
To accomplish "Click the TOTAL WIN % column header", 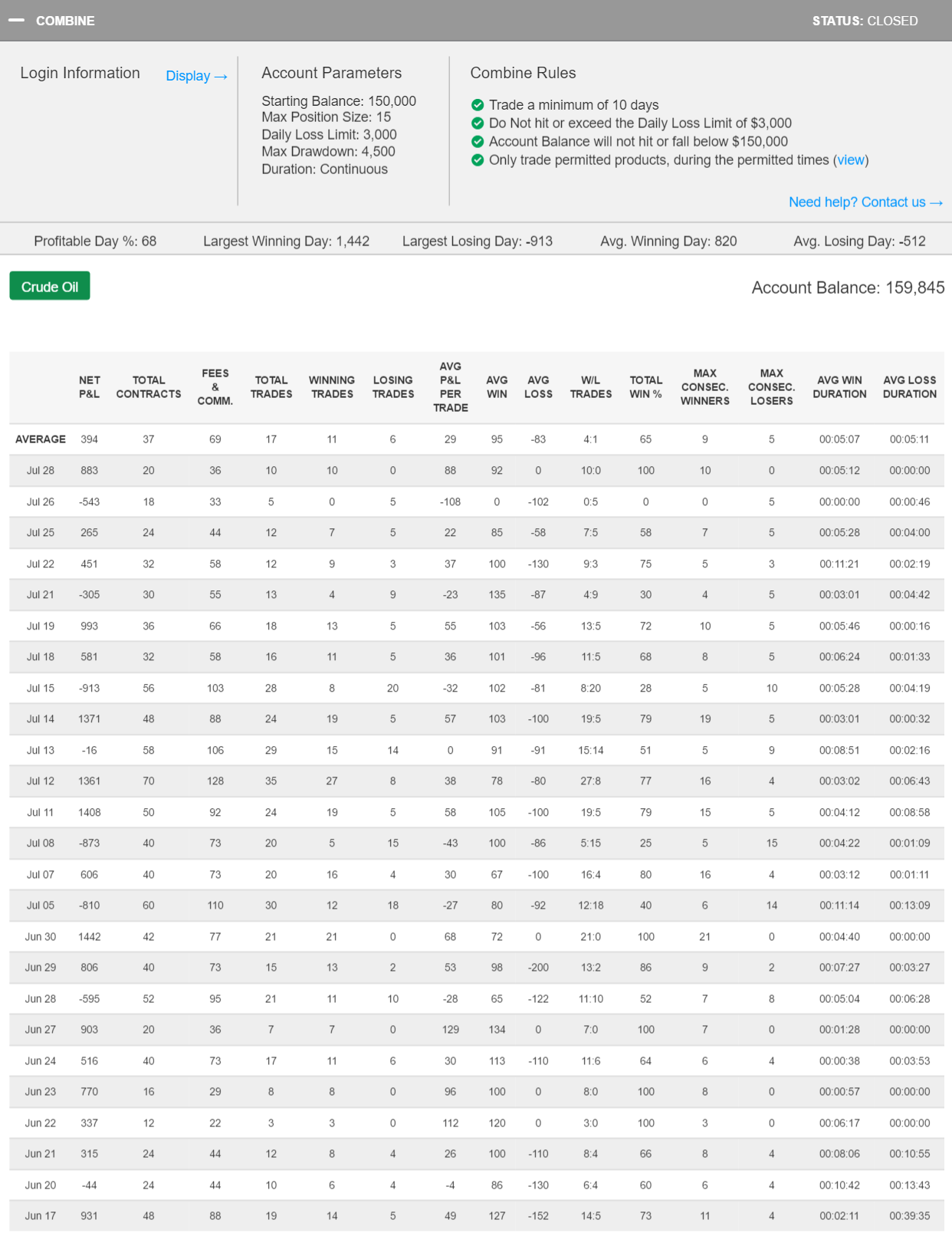I will [645, 387].
